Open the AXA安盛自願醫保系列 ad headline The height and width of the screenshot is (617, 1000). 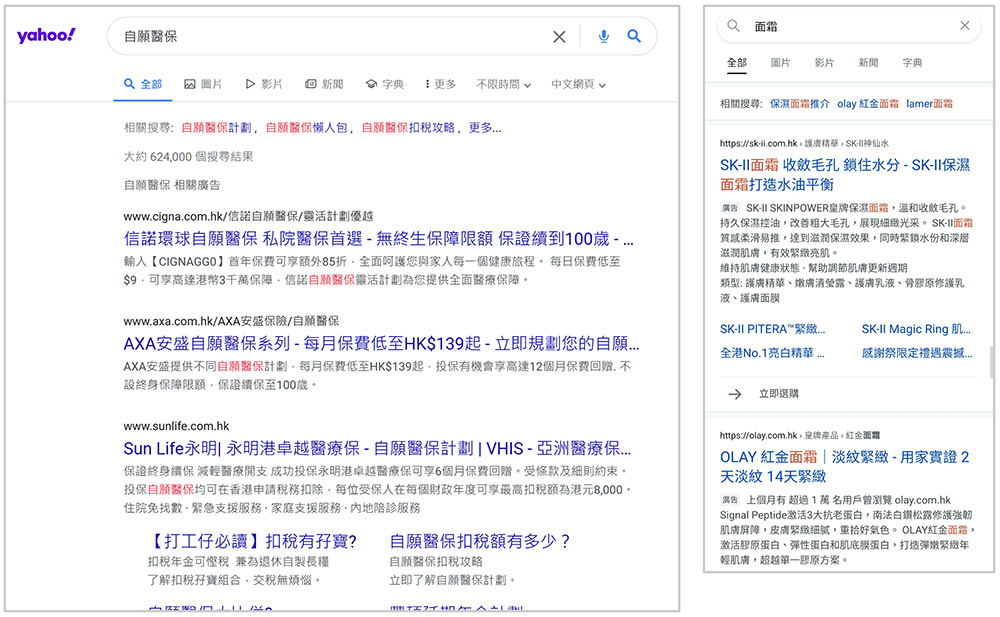(x=381, y=344)
